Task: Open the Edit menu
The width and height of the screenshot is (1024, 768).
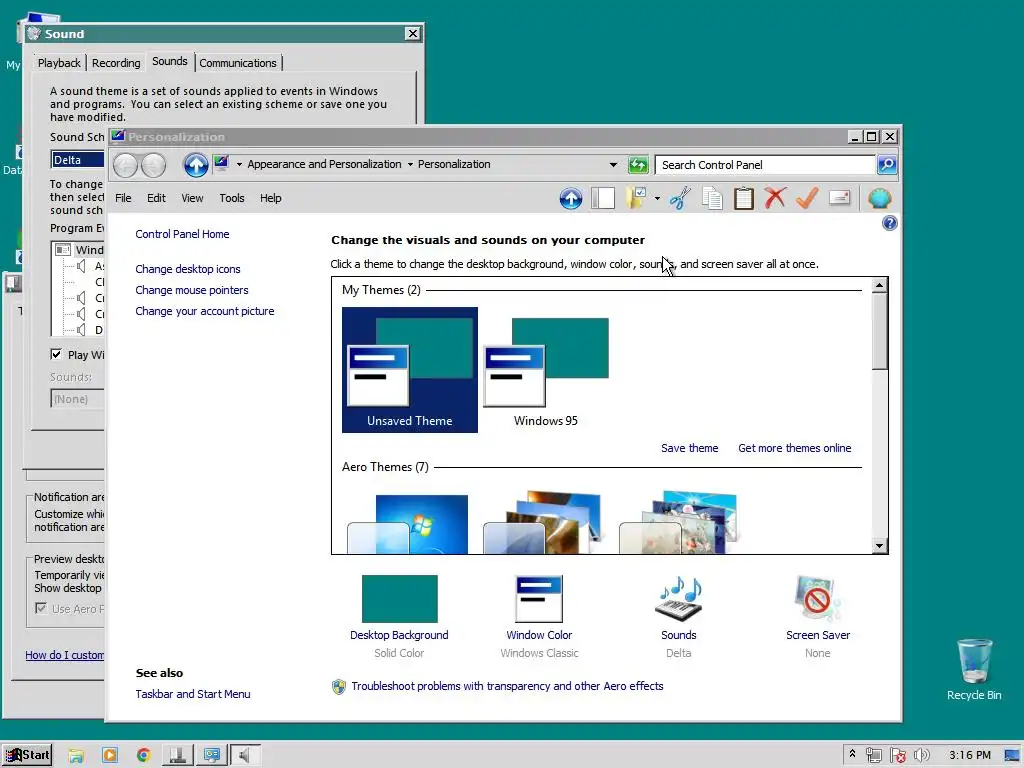Action: (x=156, y=198)
